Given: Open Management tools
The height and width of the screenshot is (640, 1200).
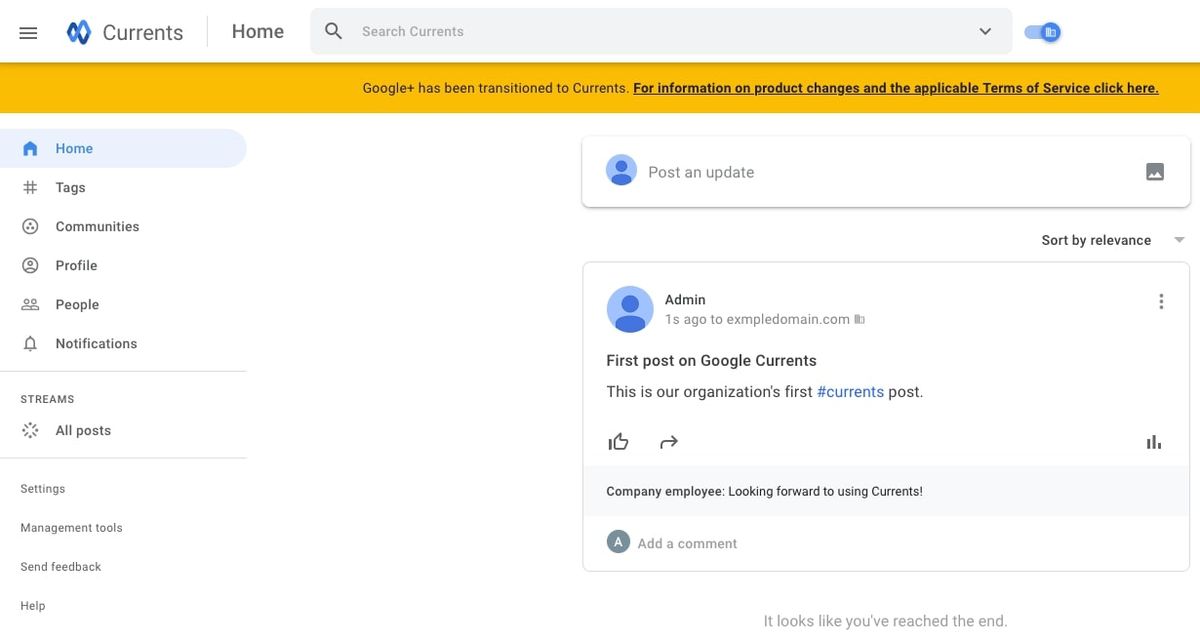Looking at the screenshot, I should pyautogui.click(x=71, y=527).
